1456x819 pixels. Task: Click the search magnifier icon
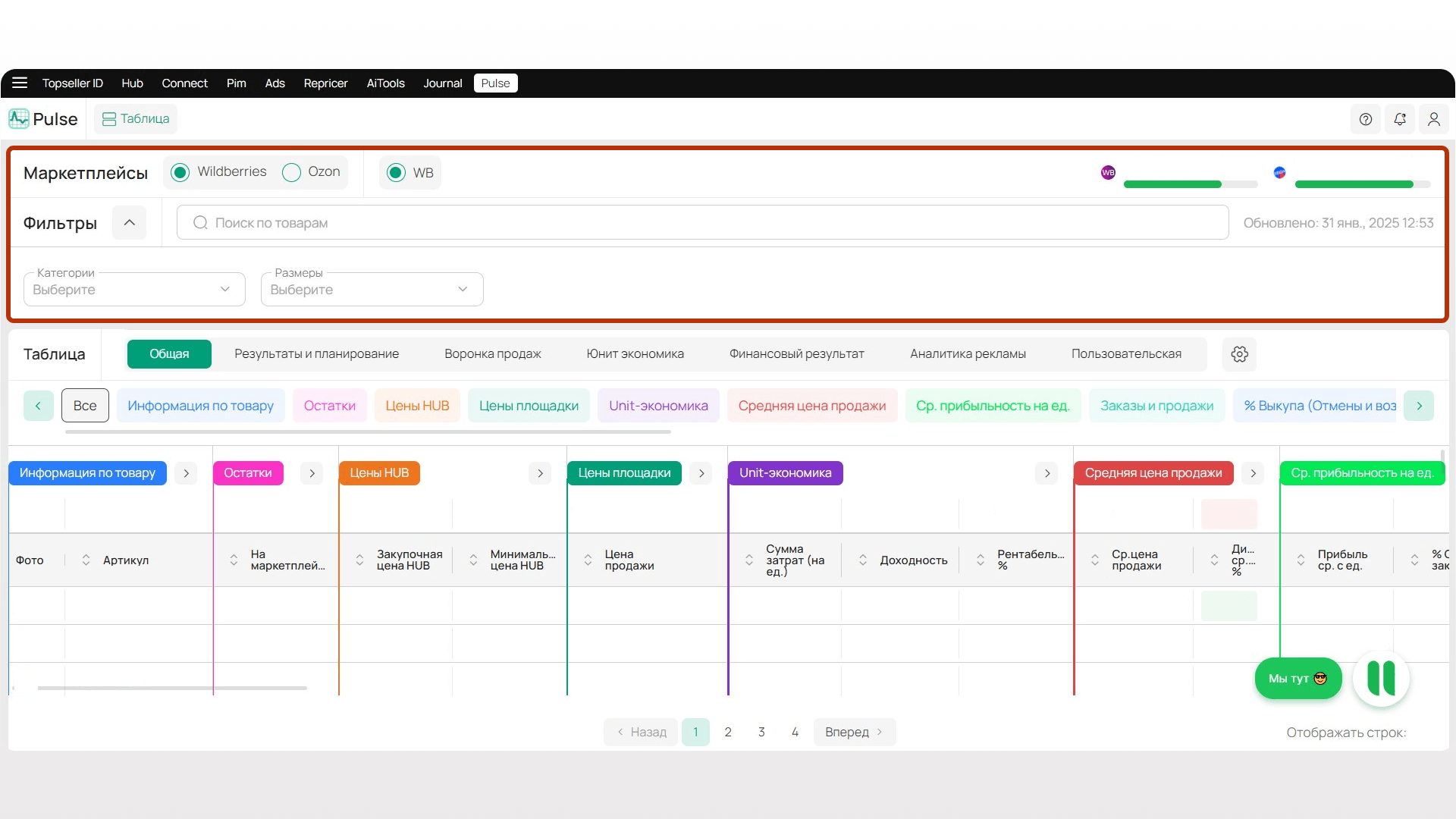point(200,222)
